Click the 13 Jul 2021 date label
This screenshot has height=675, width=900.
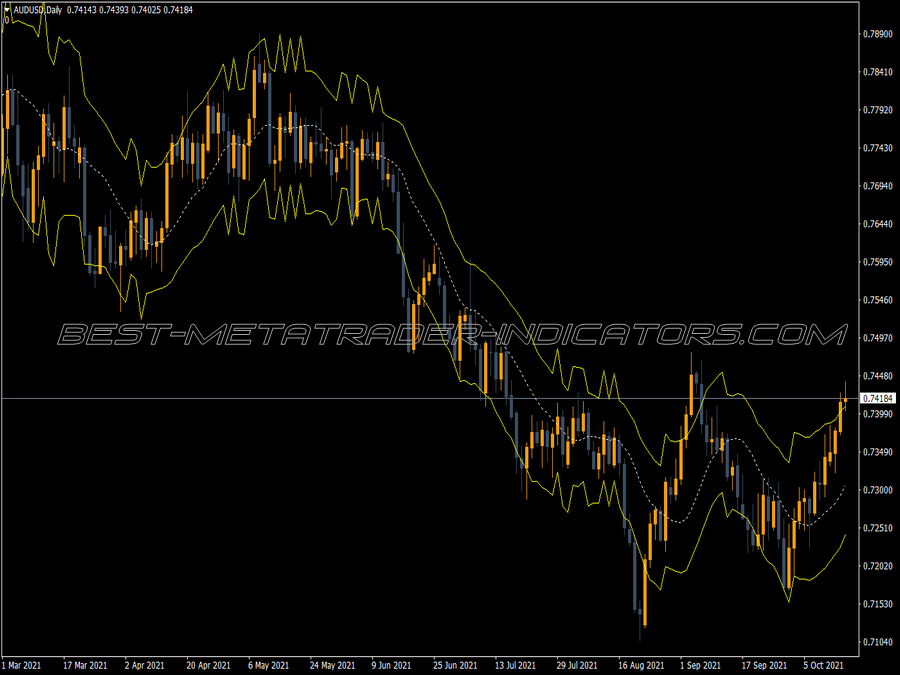tap(515, 665)
